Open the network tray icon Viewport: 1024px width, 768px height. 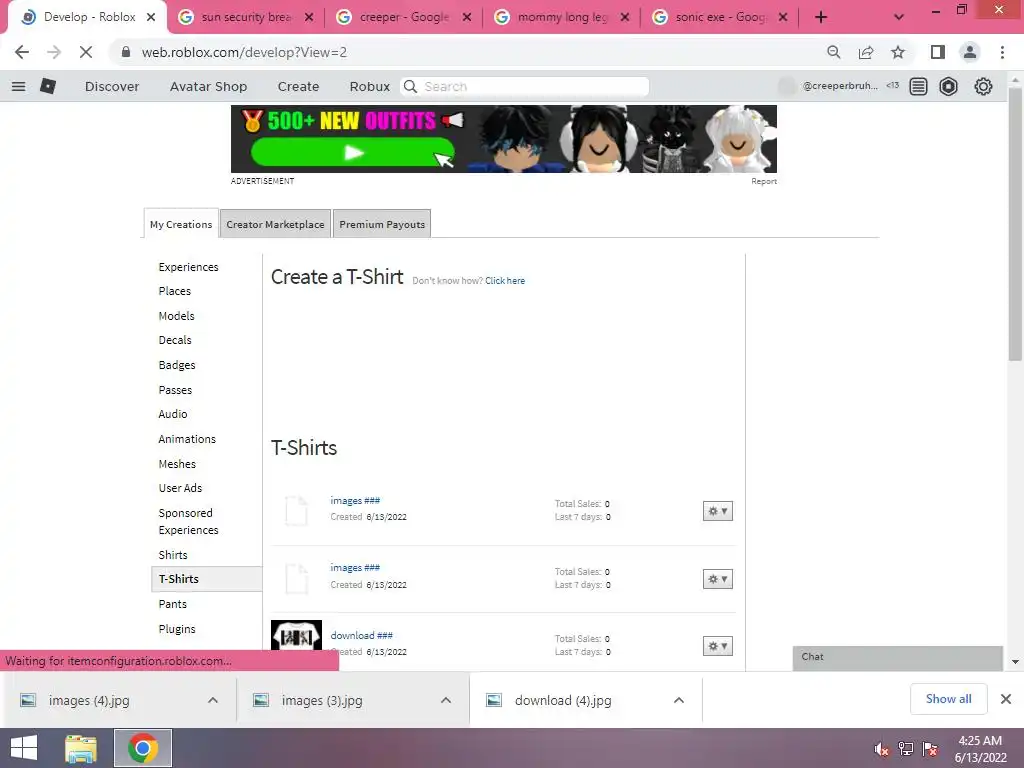click(x=906, y=749)
